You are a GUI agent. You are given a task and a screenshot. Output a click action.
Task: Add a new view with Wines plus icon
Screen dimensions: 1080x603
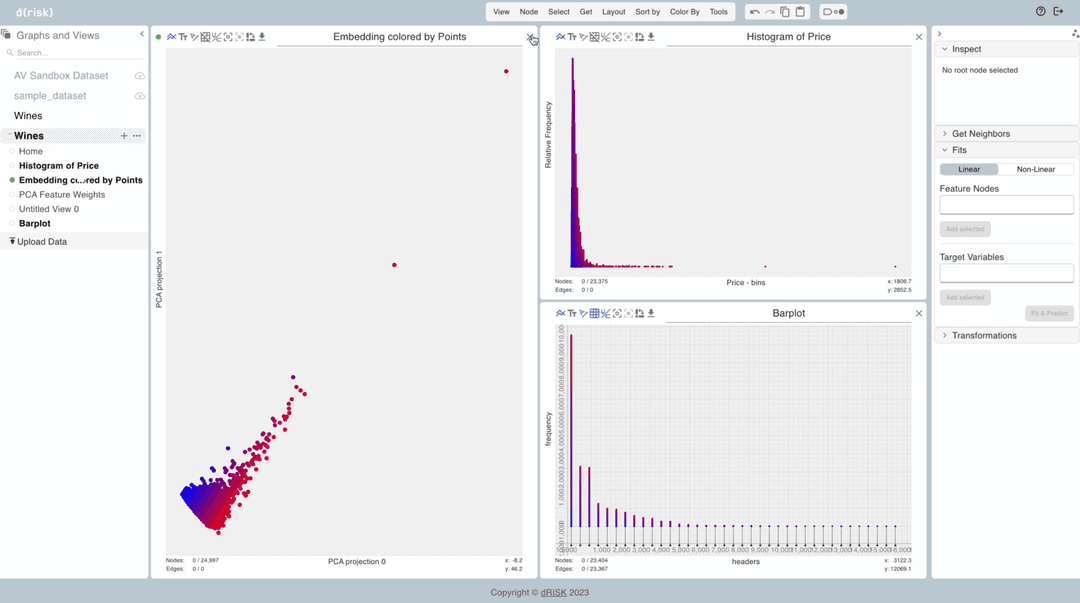click(x=124, y=136)
